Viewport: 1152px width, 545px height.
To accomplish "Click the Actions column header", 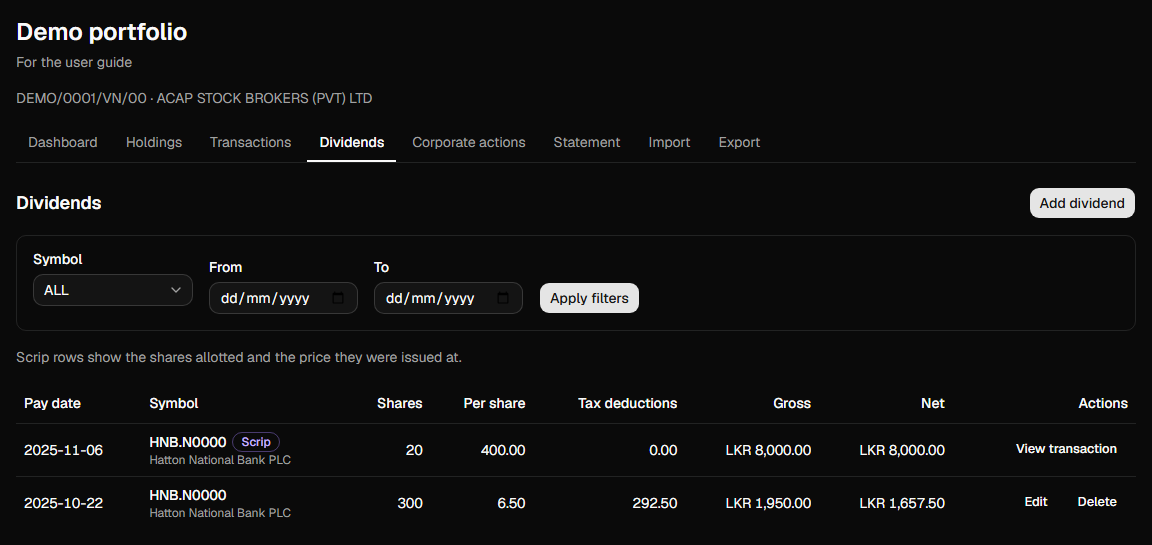I will point(1103,403).
